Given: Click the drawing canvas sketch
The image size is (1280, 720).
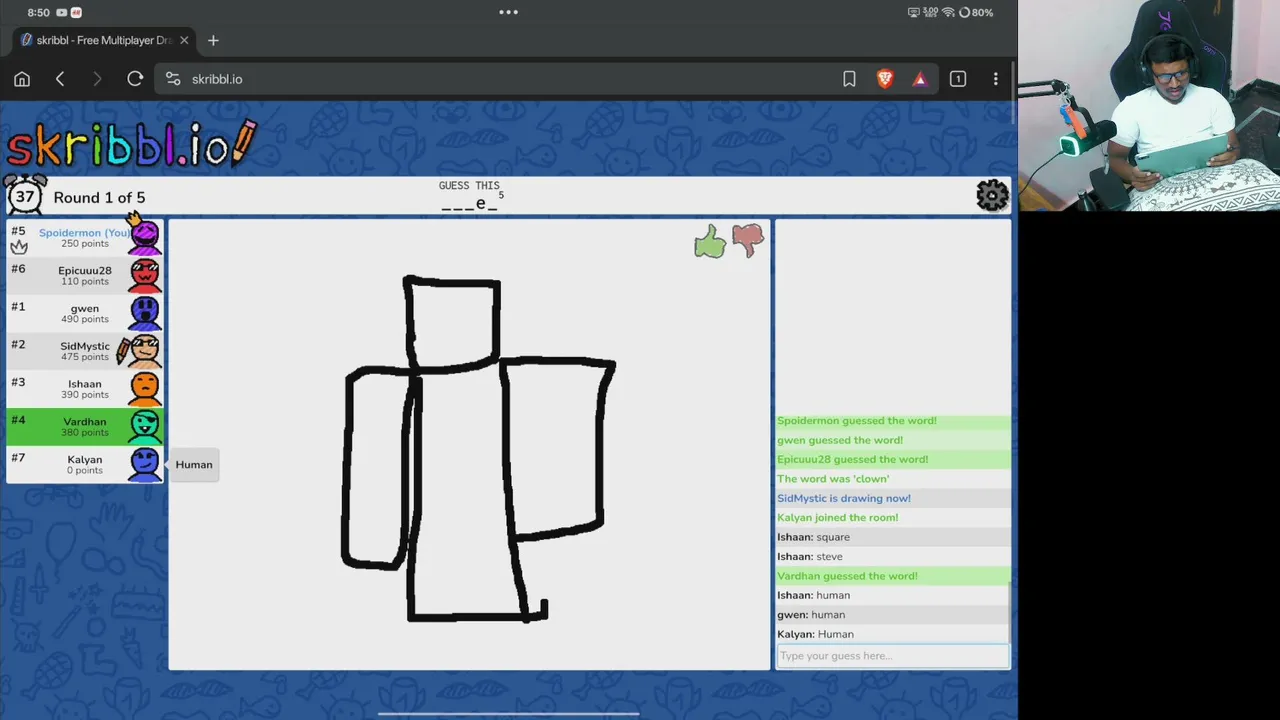Looking at the screenshot, I should point(478,450).
